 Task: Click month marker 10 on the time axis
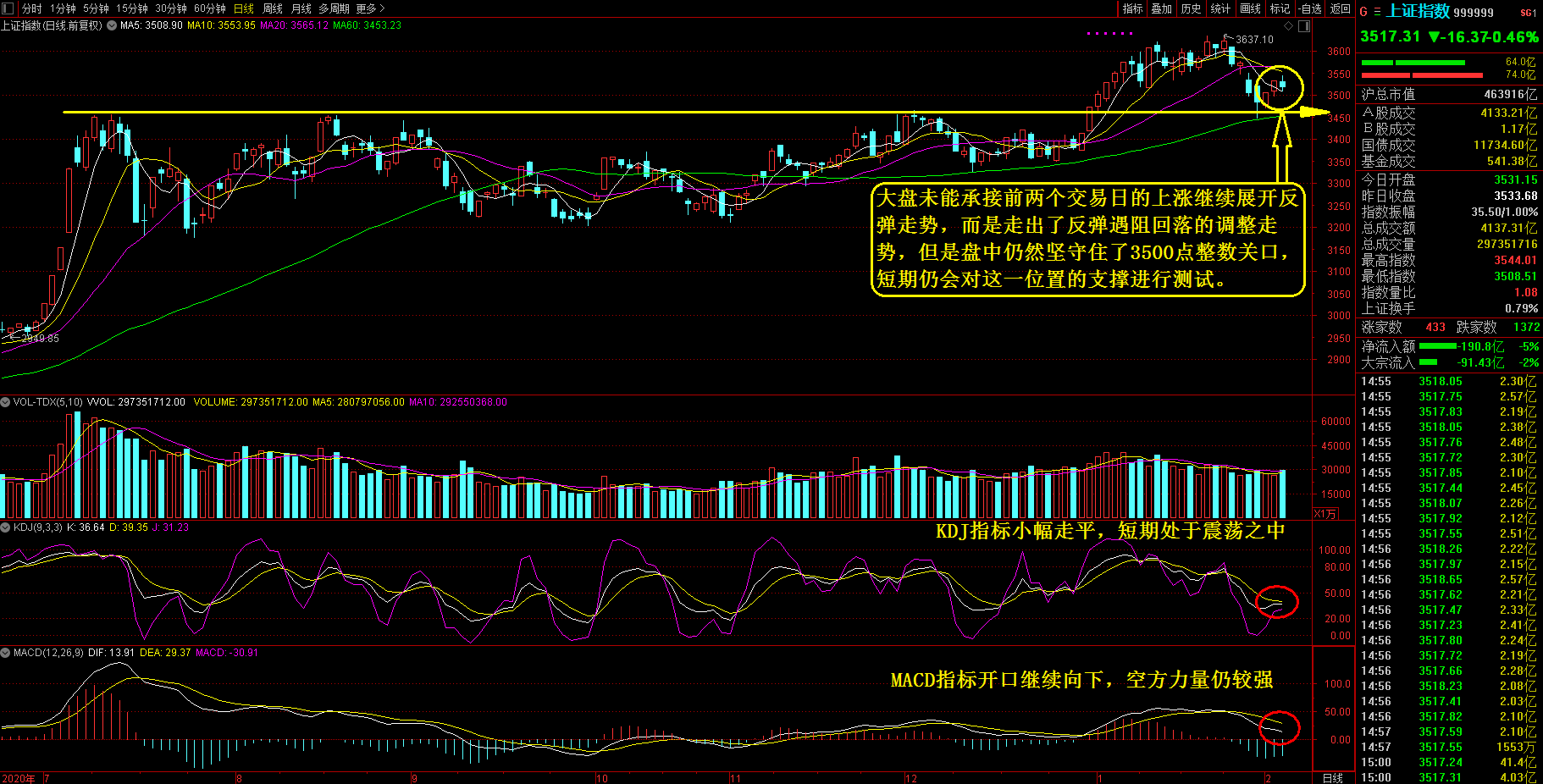[602, 778]
